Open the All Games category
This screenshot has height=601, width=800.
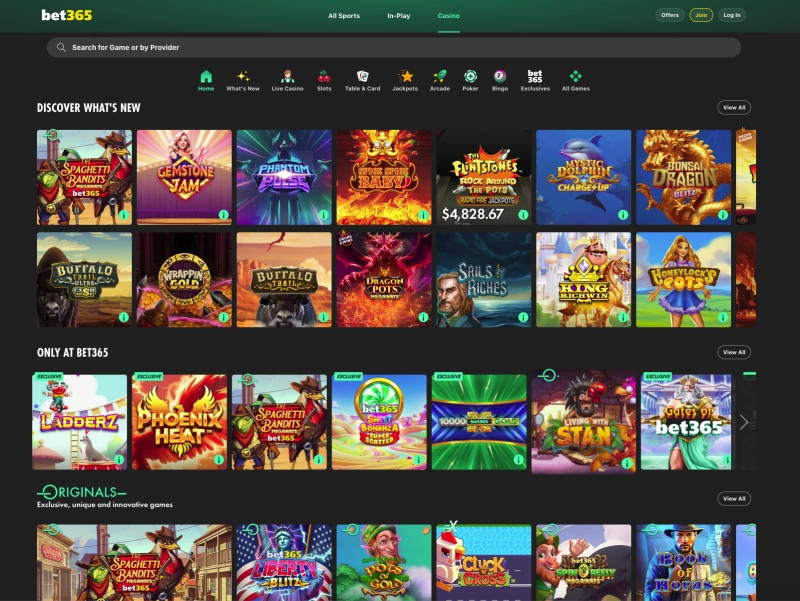pyautogui.click(x=576, y=81)
